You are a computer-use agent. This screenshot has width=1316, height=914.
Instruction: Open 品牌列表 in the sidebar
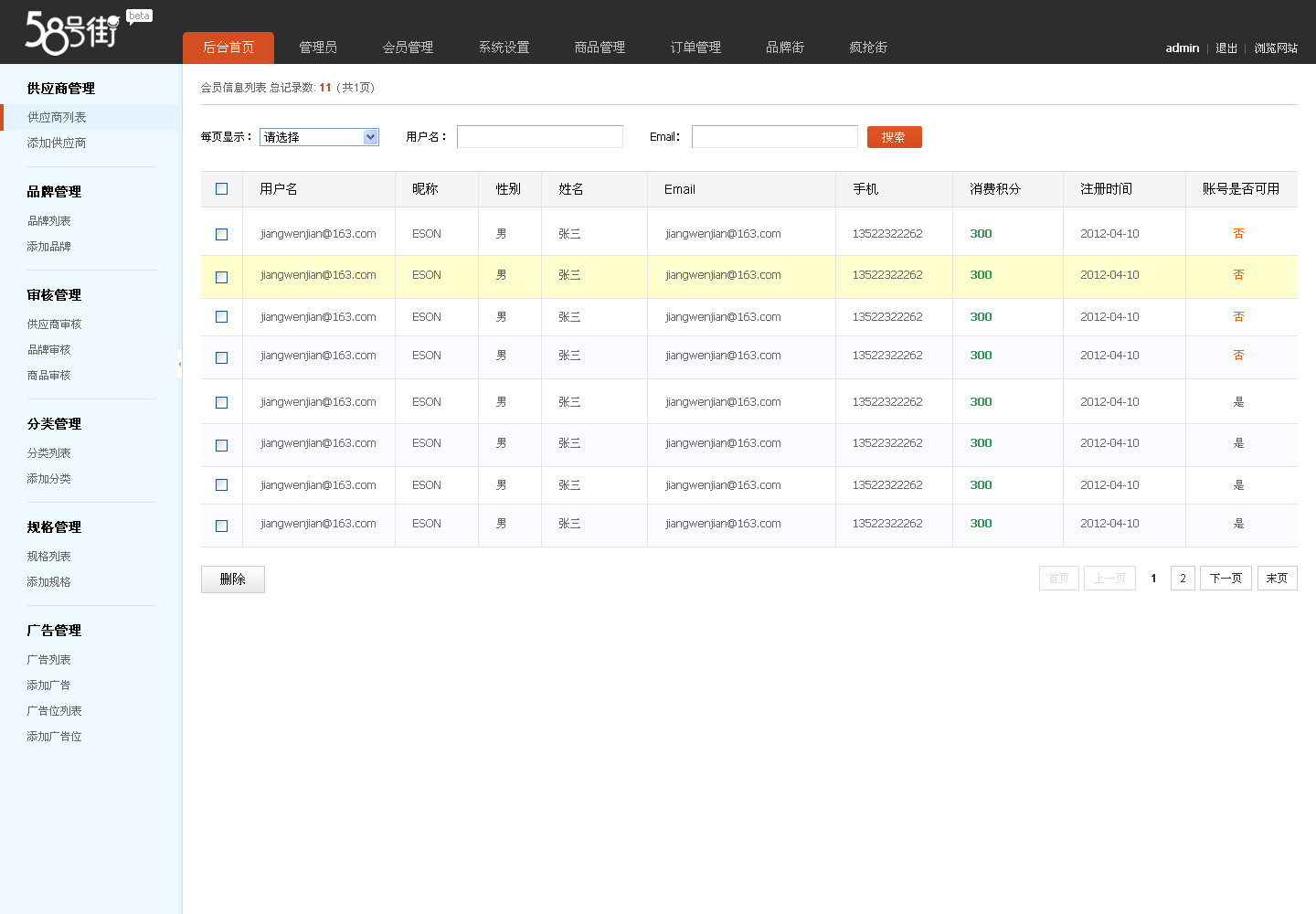[x=49, y=220]
